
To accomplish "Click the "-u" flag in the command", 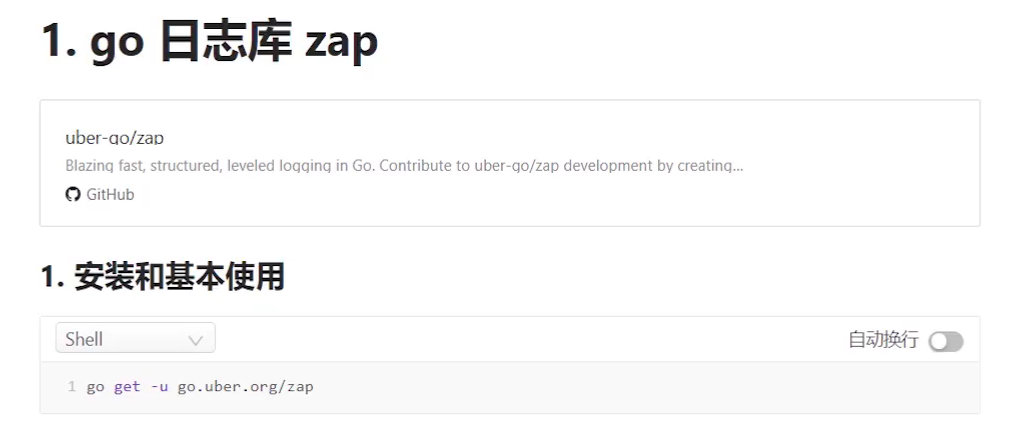I will 159,386.
